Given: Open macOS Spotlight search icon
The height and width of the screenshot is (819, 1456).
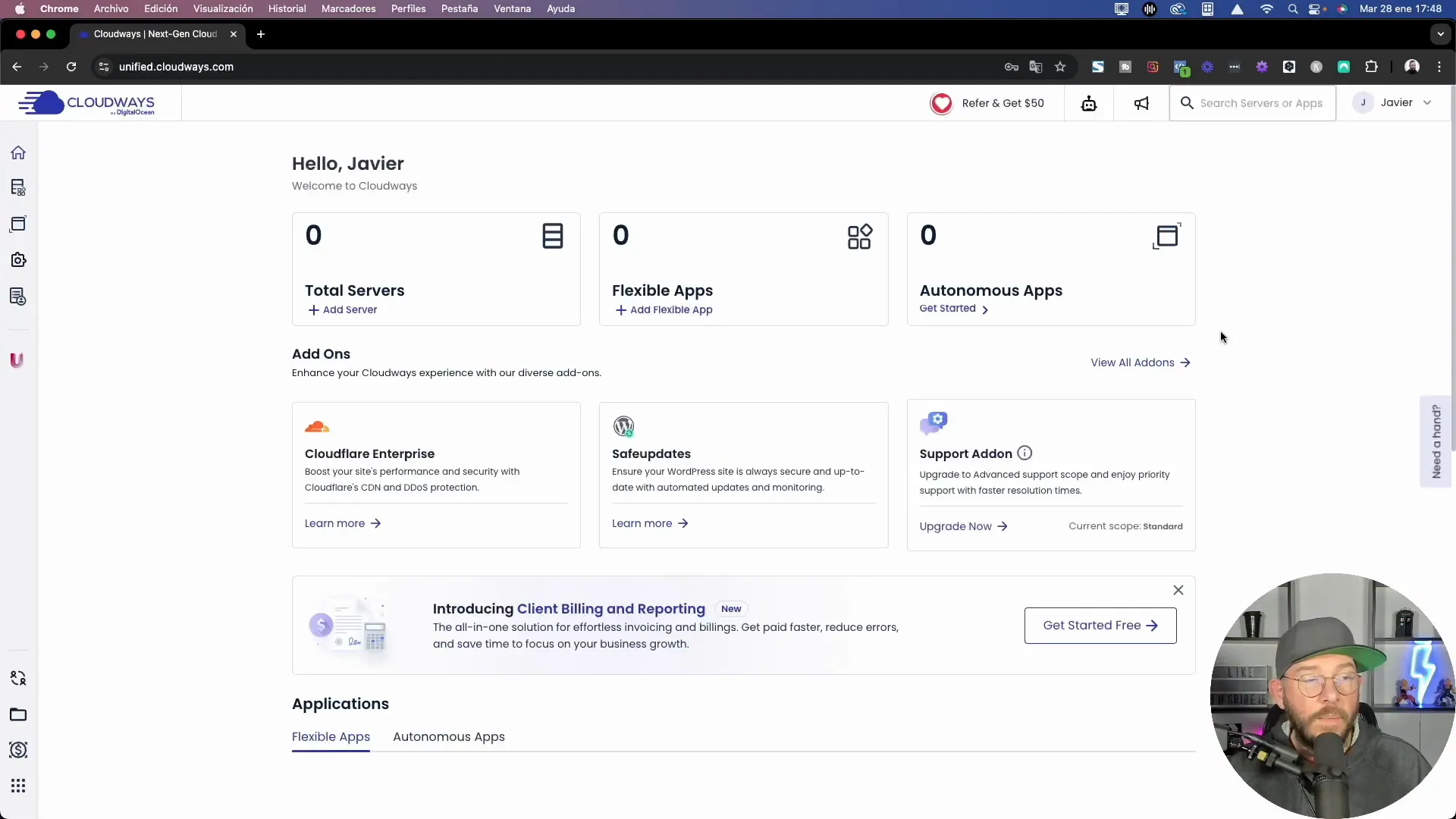Looking at the screenshot, I should click(x=1292, y=9).
